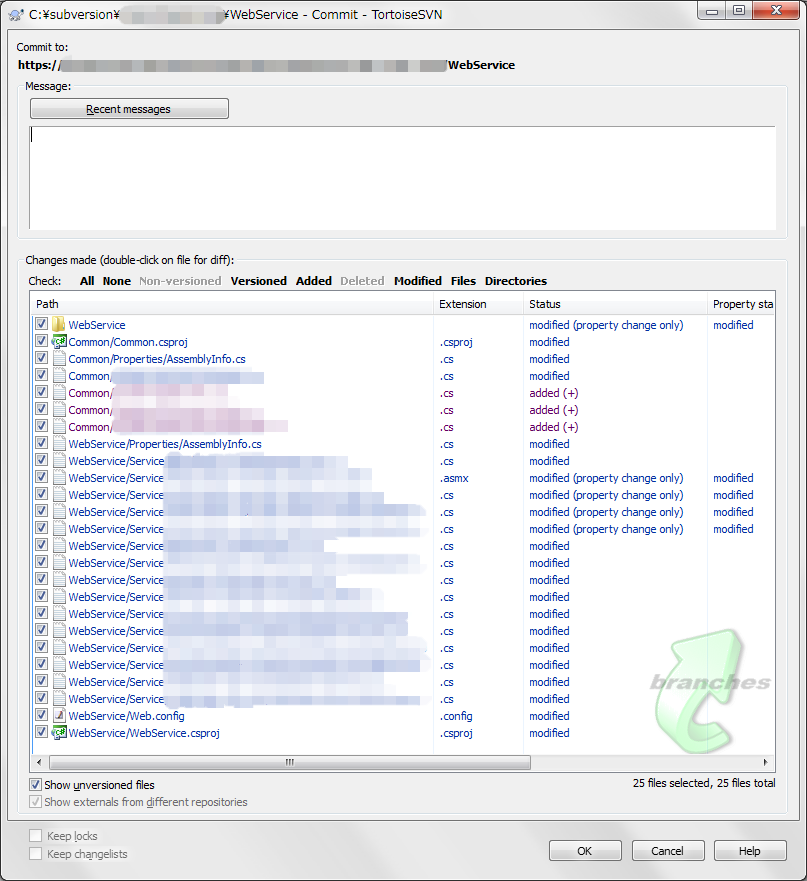Toggle Show unversioned files checkbox
Image resolution: width=807 pixels, height=881 pixels.
tap(36, 785)
